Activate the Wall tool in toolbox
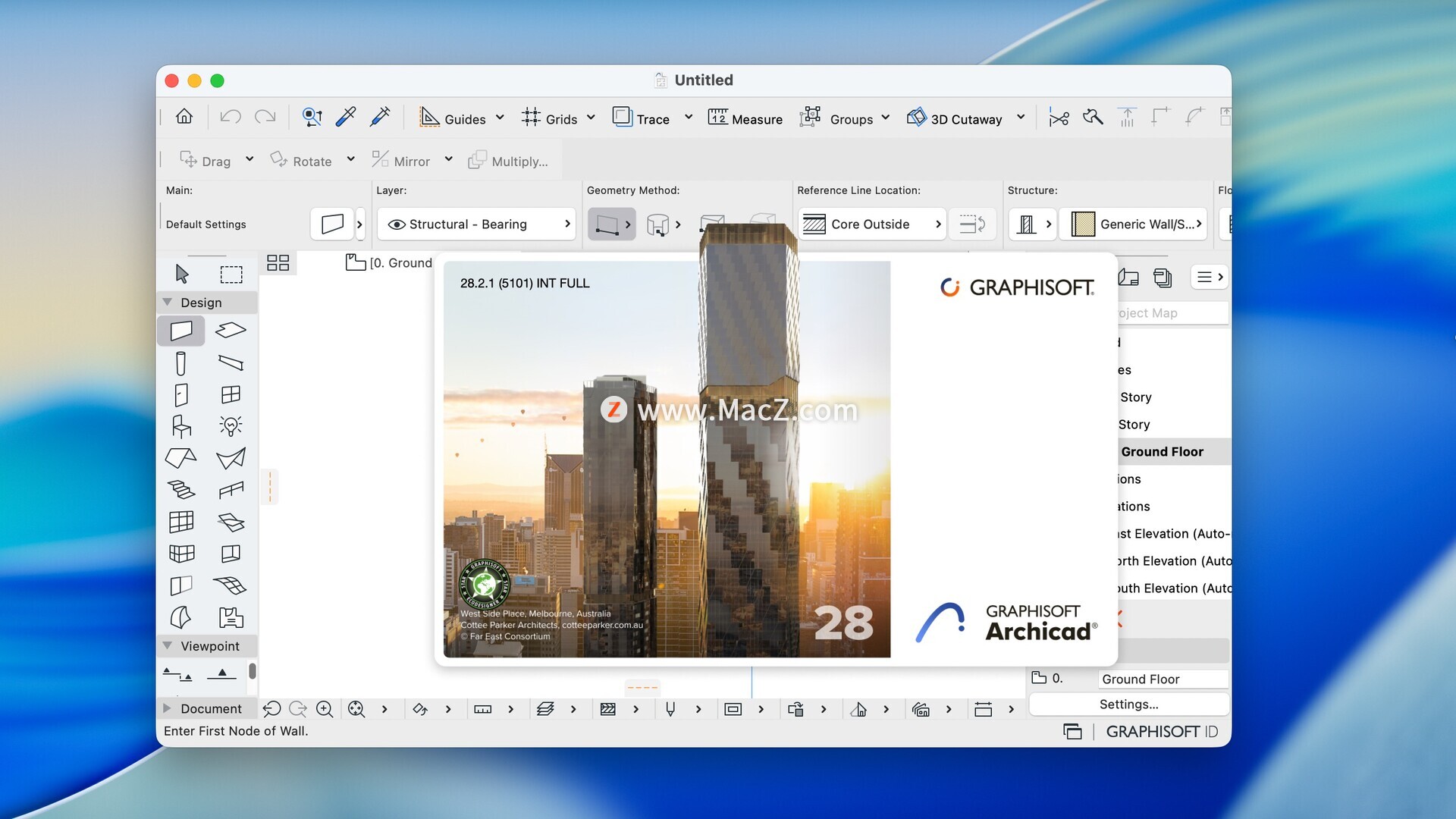This screenshot has height=819, width=1456. pos(181,331)
